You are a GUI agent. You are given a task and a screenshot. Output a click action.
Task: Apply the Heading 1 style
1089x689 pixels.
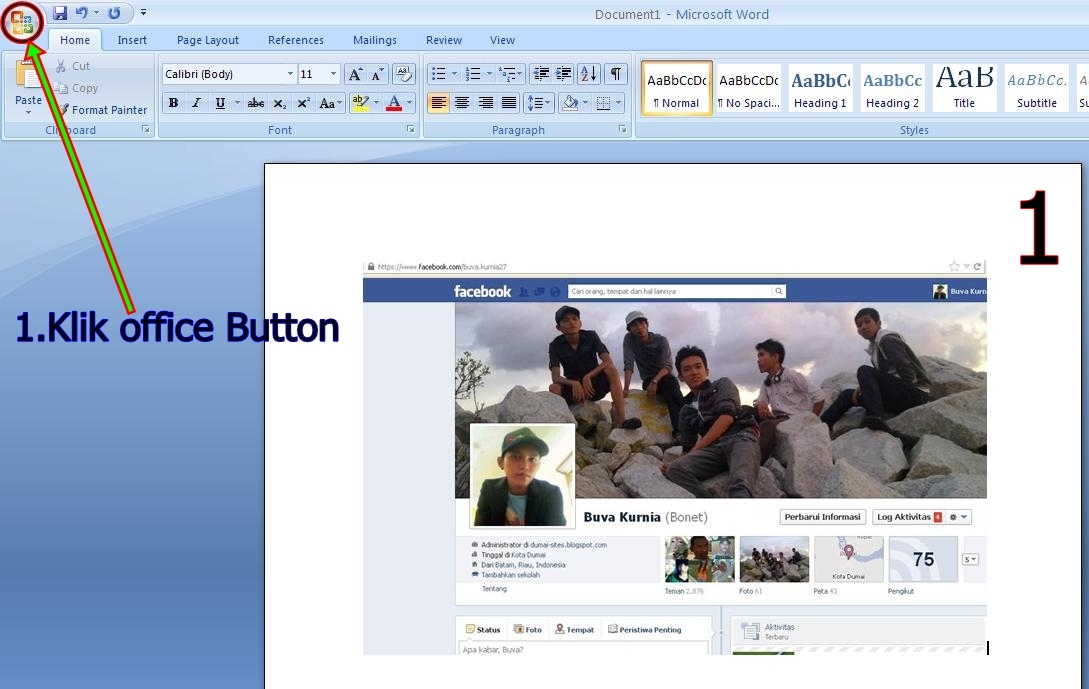click(x=820, y=87)
